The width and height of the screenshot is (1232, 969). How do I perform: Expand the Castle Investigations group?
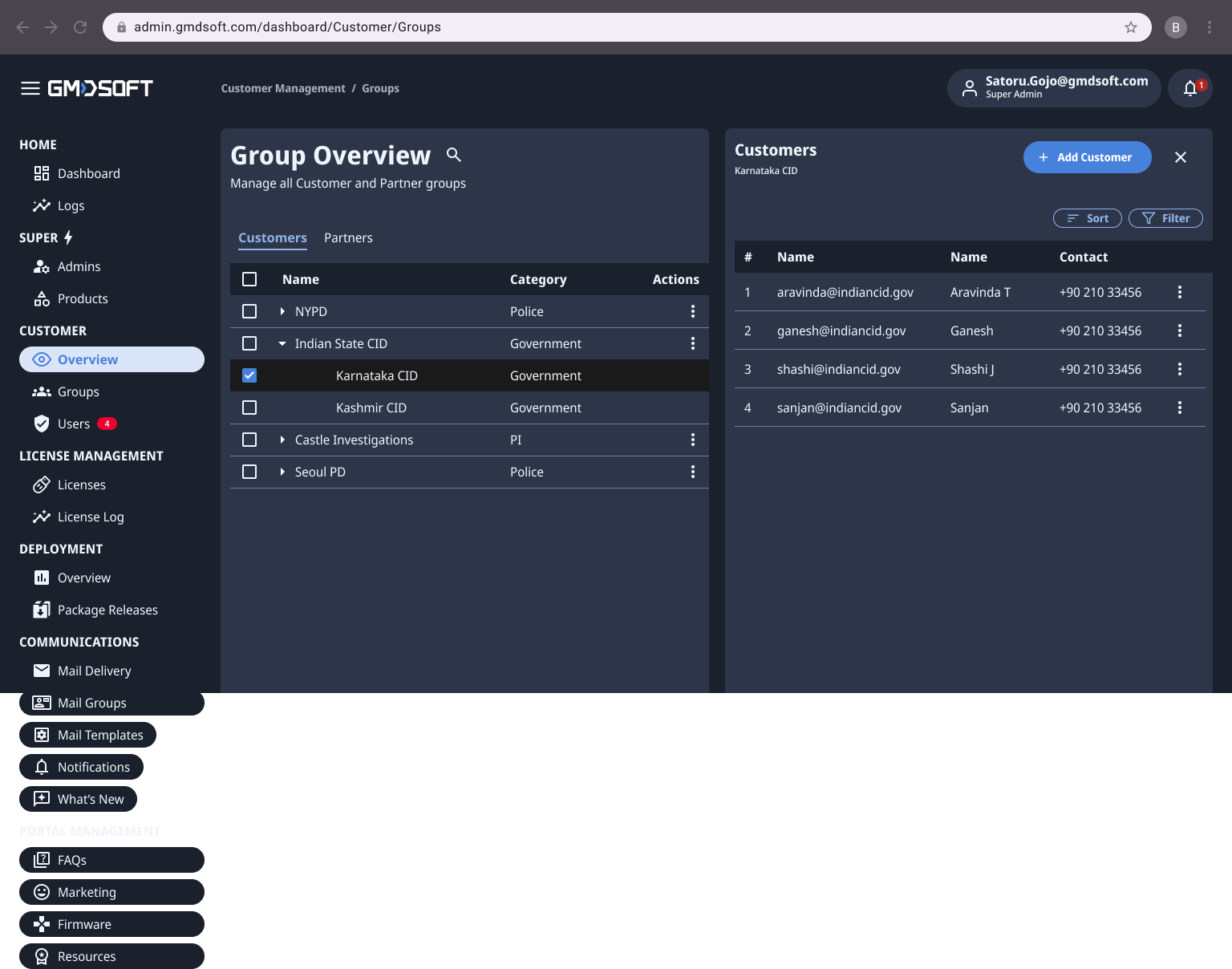[282, 440]
